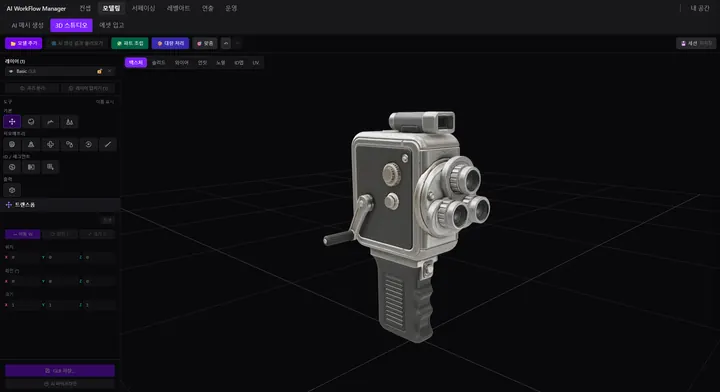720x392 pixels.
Task: Switch to the 3D 스튜디오 tab
Action: (x=71, y=25)
